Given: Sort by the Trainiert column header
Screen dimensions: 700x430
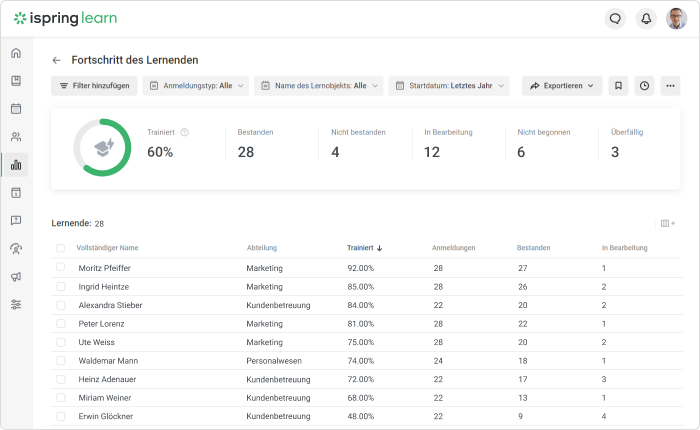Looking at the screenshot, I should click(x=364, y=248).
